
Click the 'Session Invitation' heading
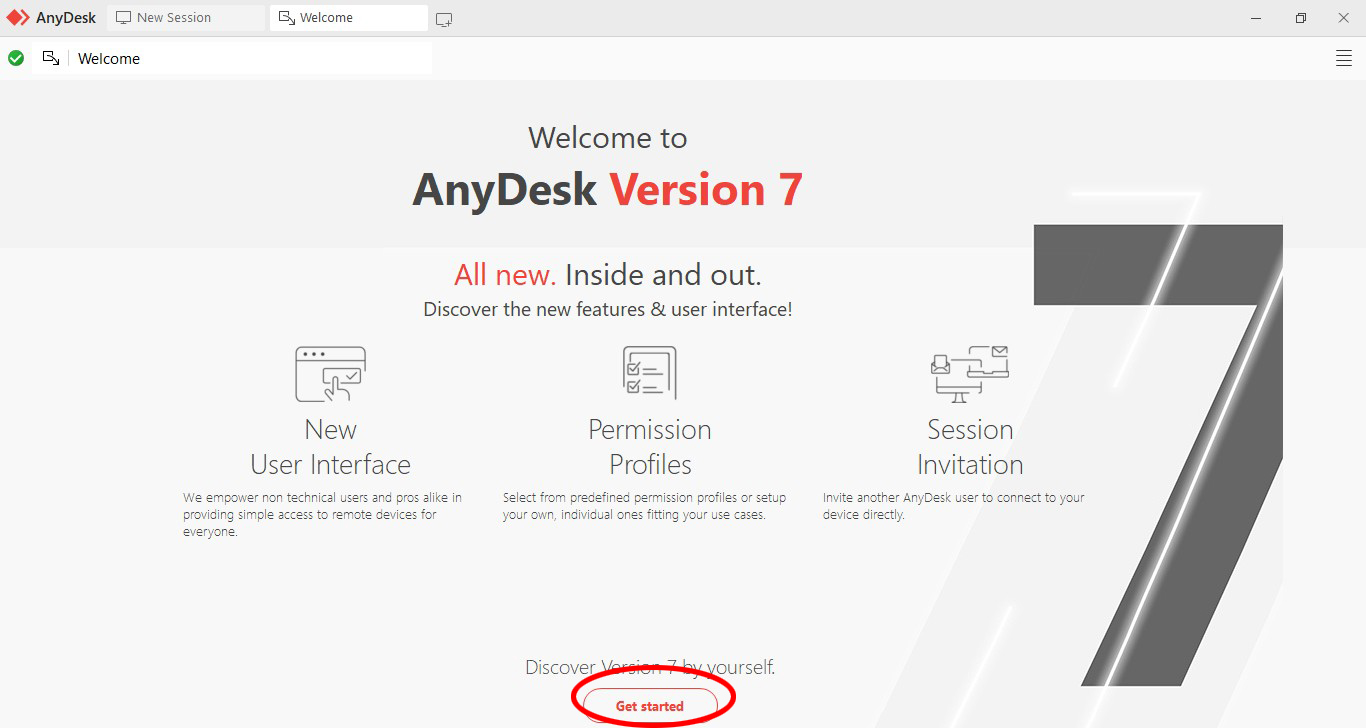click(x=970, y=447)
